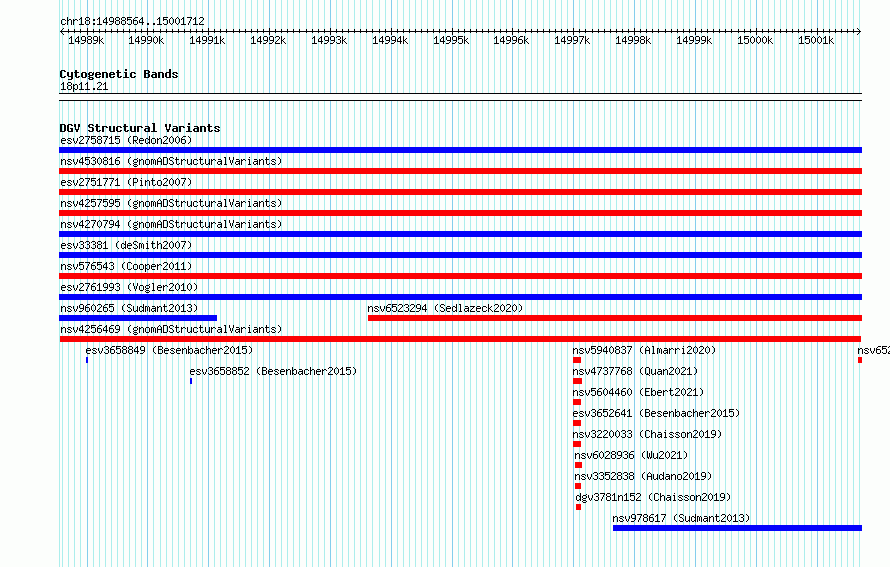This screenshot has height=567, width=890.
Task: Click the tiny blue marker under esv3658849
Action: tap(87, 360)
